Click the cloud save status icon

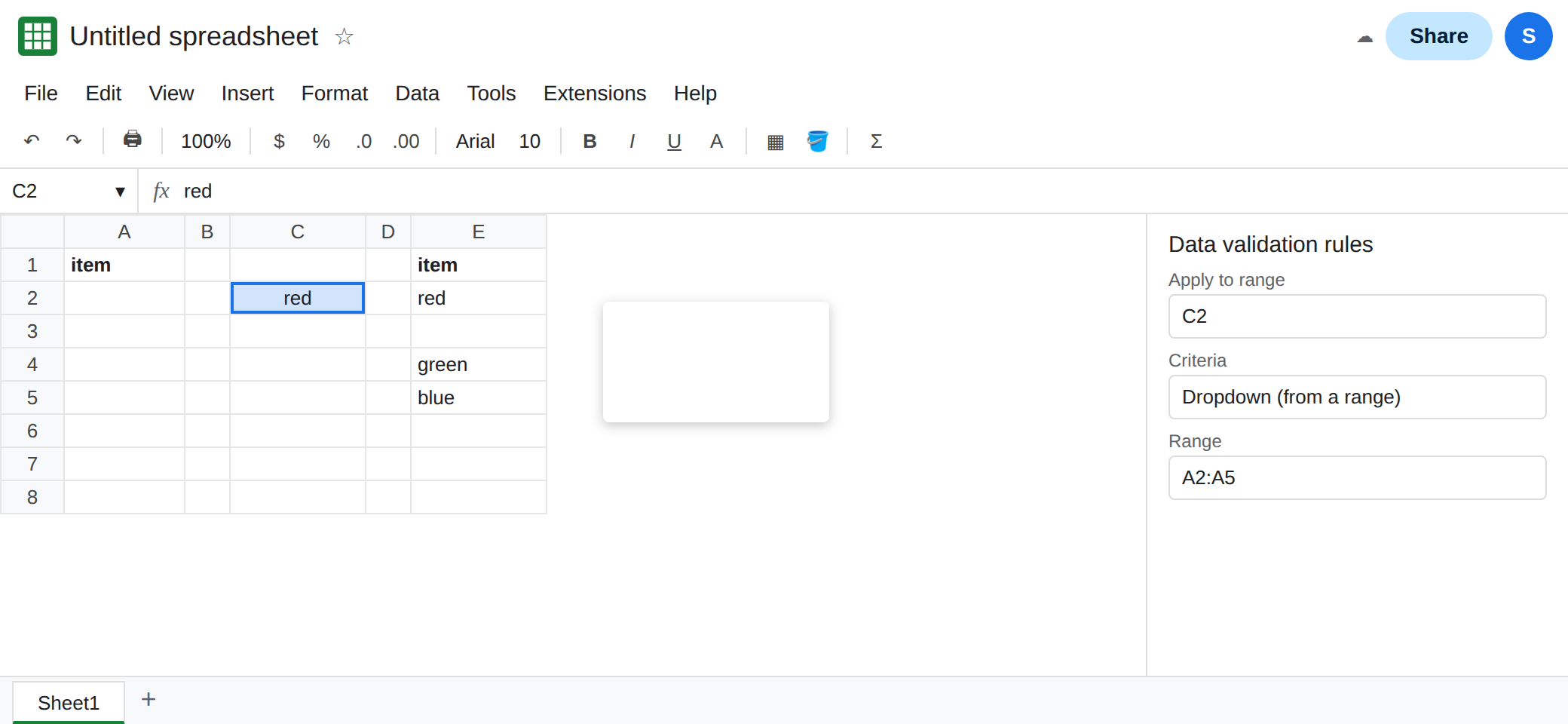[1364, 37]
